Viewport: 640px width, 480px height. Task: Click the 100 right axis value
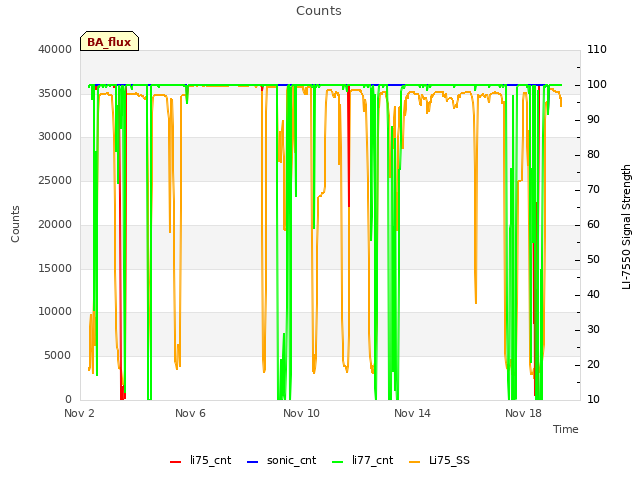pyautogui.click(x=597, y=84)
